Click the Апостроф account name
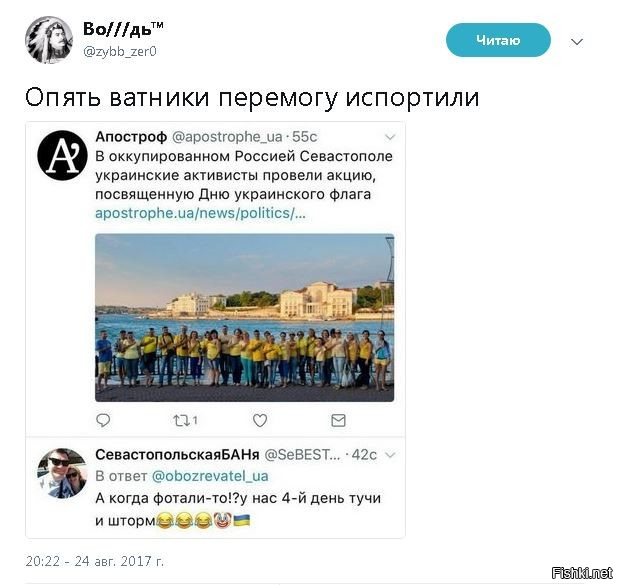 pos(131,137)
